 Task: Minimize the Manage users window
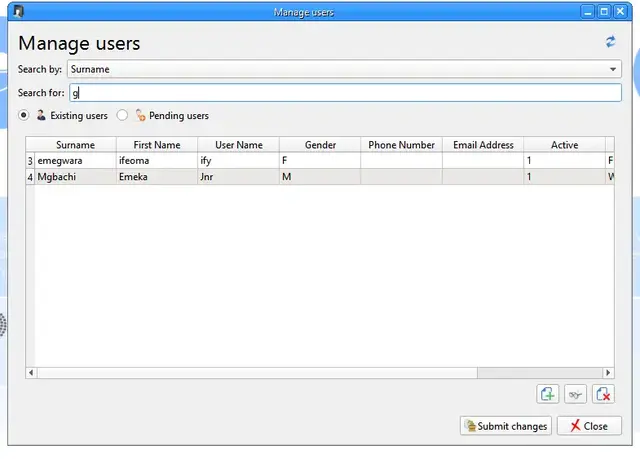[x=588, y=11]
